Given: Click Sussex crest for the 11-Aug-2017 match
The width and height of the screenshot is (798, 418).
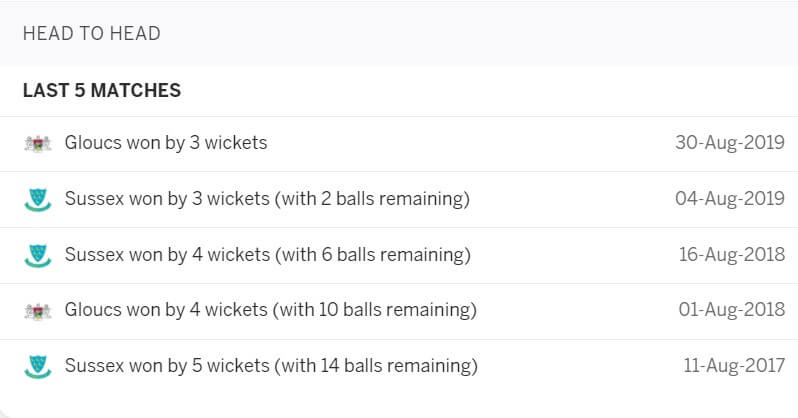Looking at the screenshot, I should click(38, 367).
